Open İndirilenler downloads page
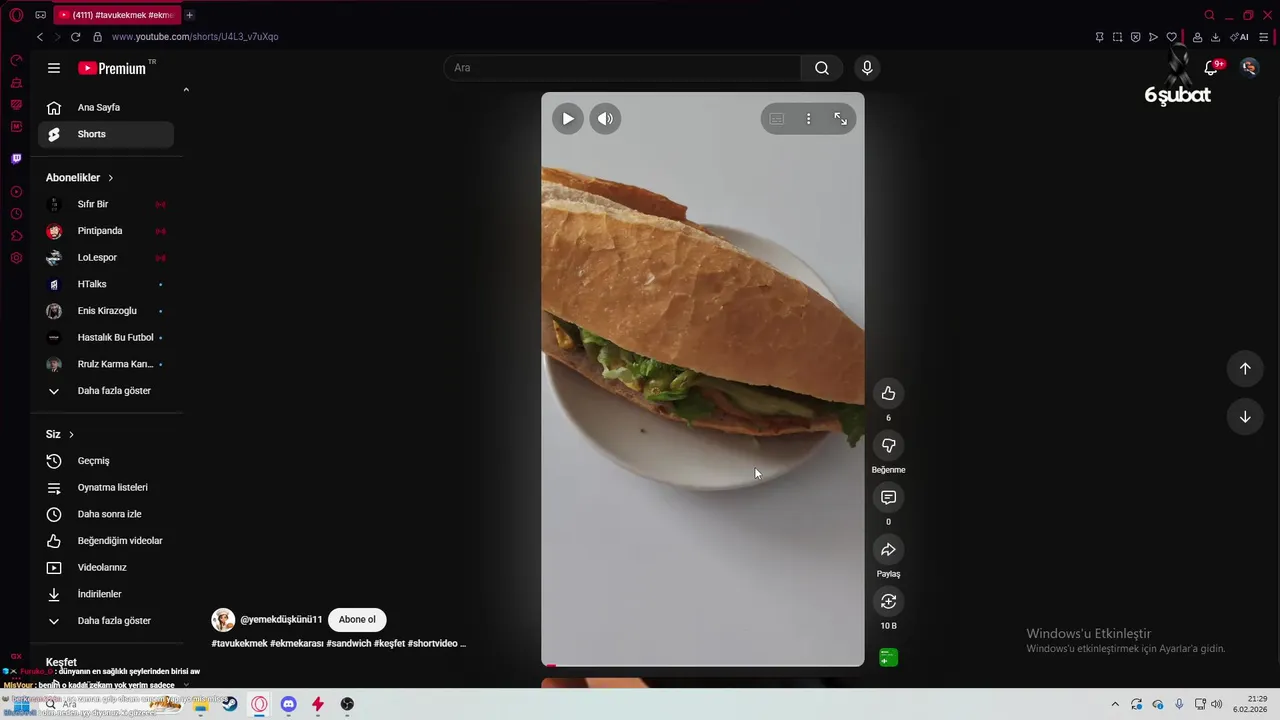This screenshot has height=720, width=1280. pos(106,594)
